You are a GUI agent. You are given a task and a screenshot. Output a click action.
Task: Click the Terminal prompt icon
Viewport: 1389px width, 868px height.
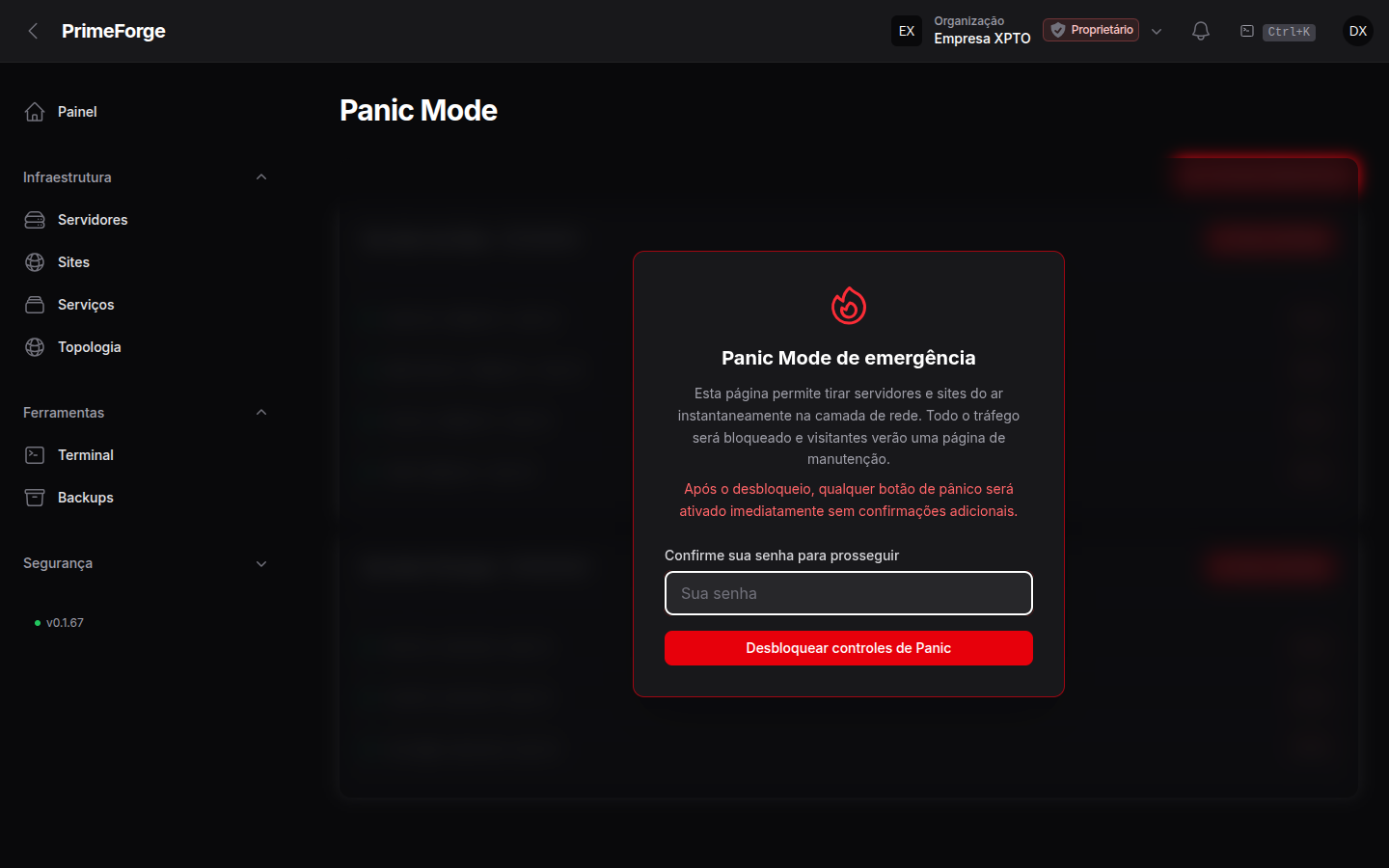(35, 455)
